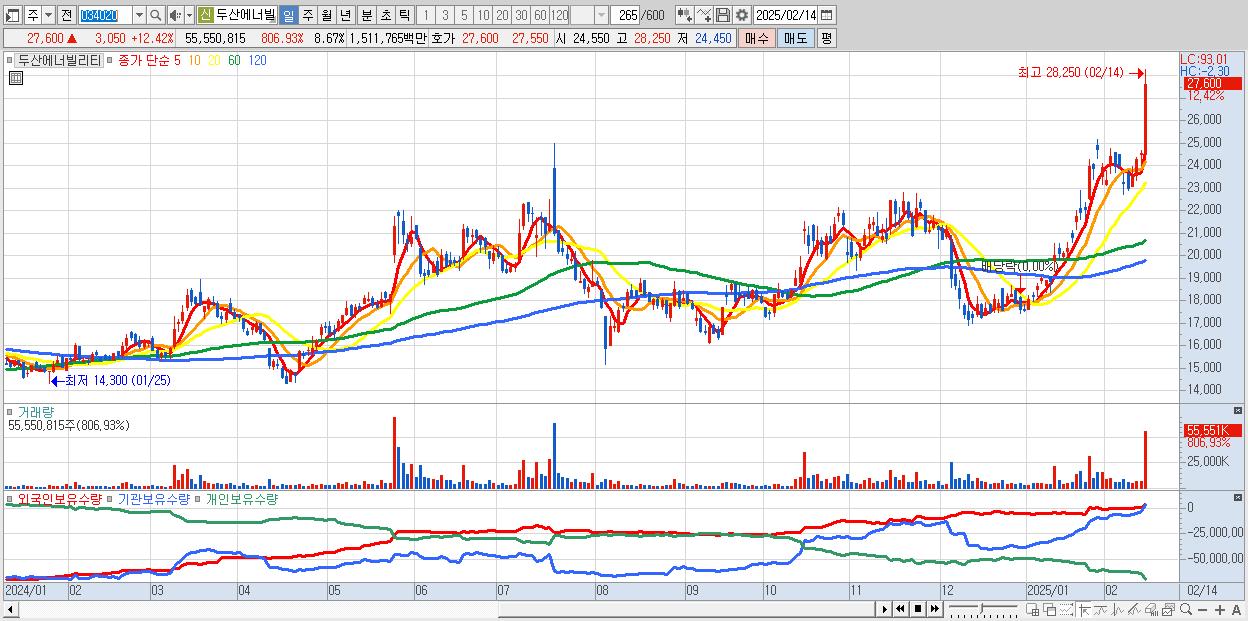Click the fast-forward double-arrow button

coord(934,609)
